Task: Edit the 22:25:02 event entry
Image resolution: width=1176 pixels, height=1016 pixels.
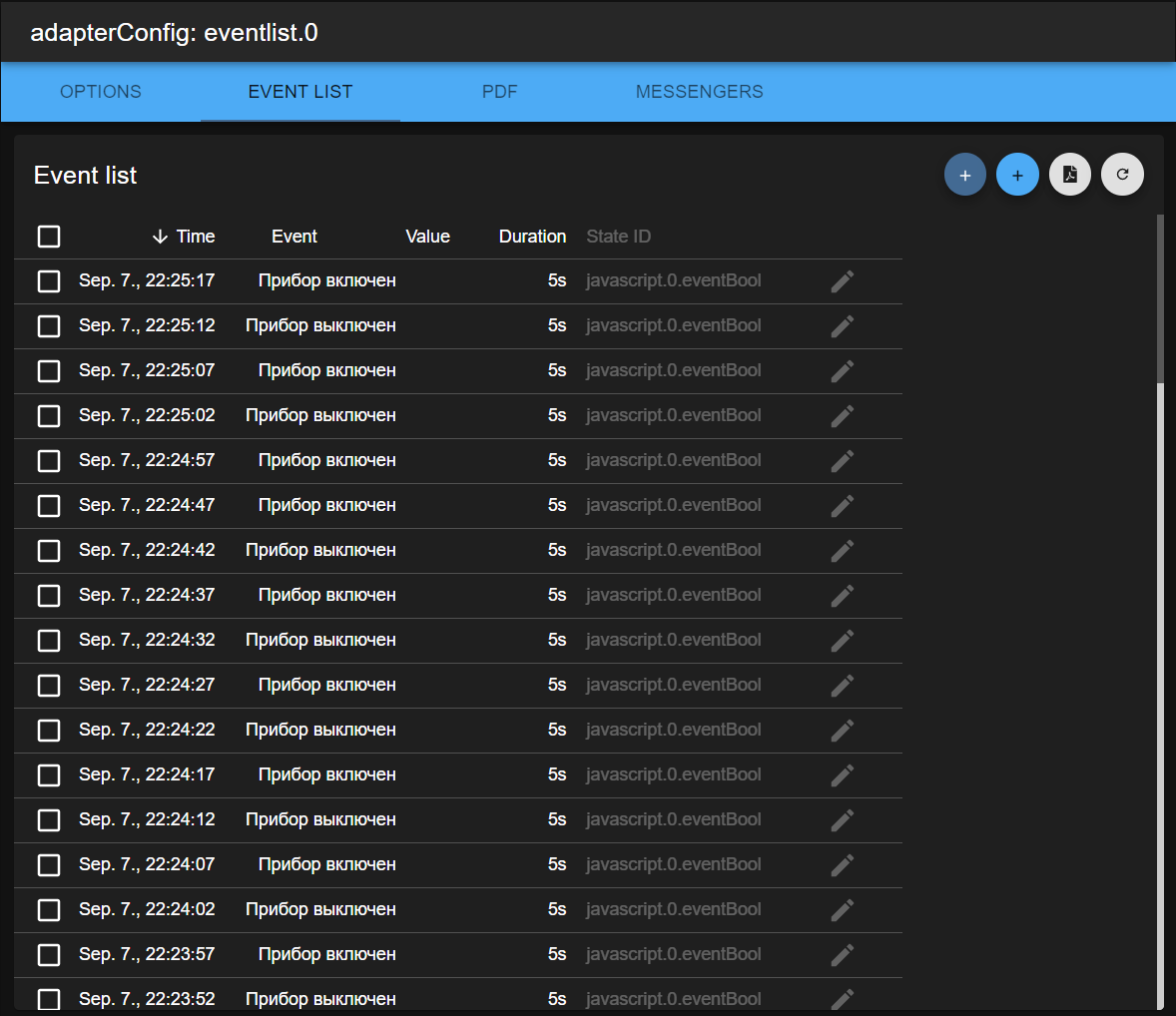Action: pos(843,416)
